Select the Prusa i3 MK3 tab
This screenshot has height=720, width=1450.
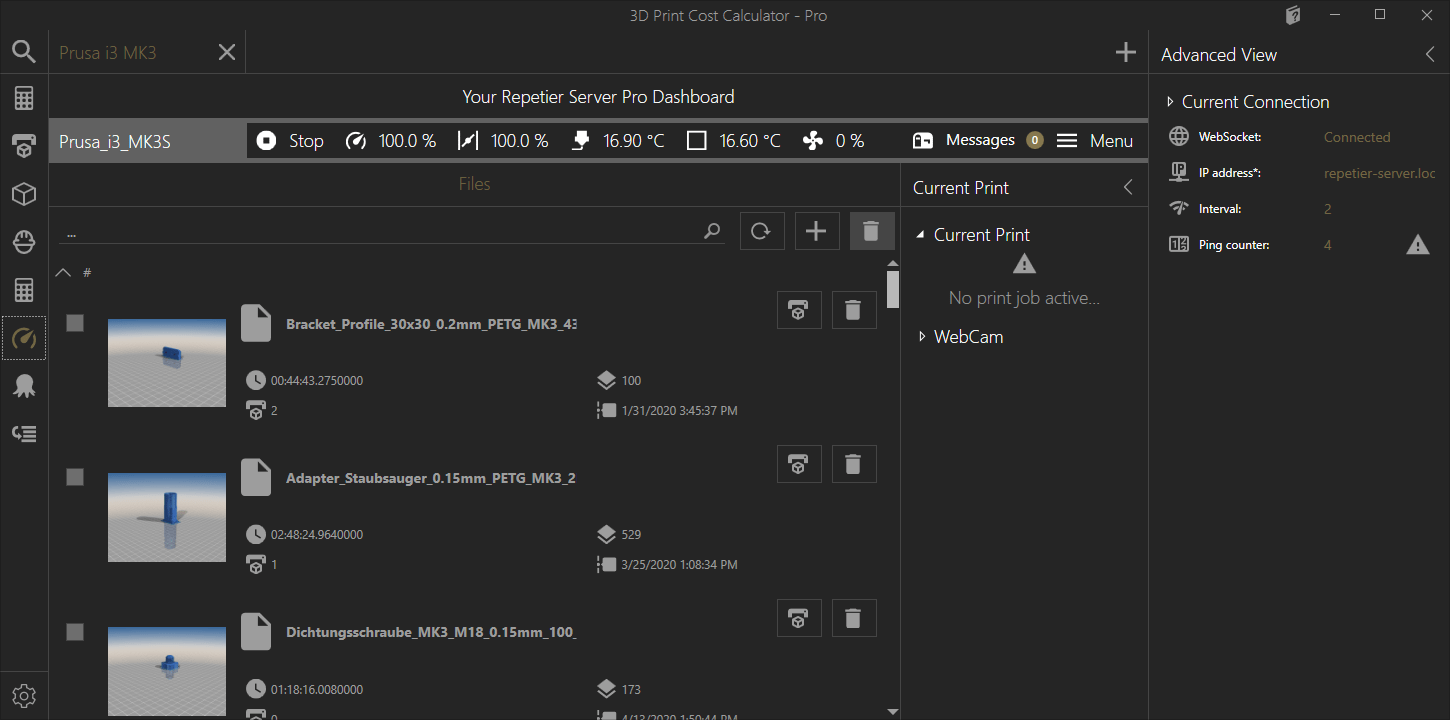coord(108,52)
